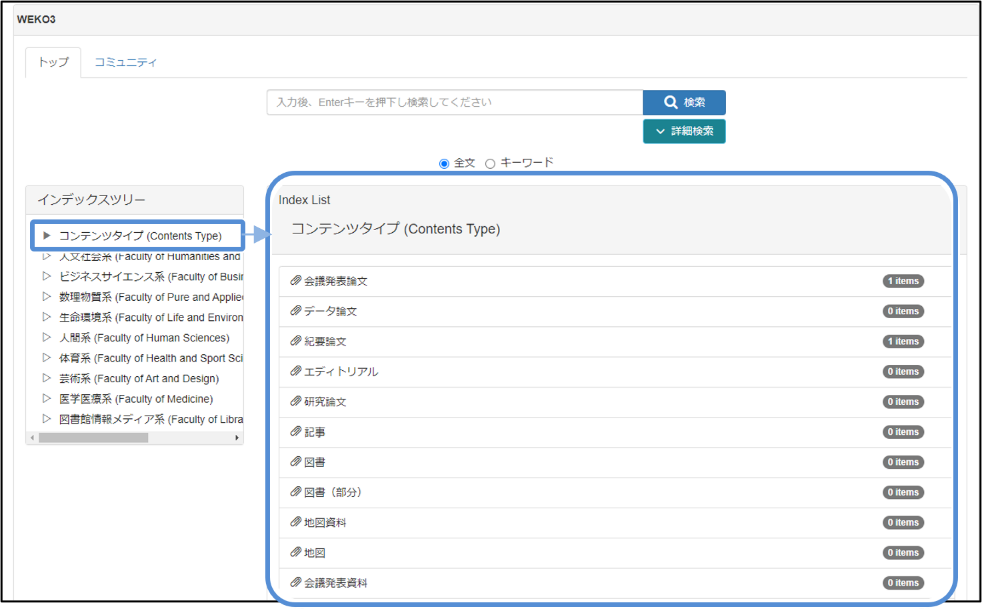This screenshot has height=609, width=982.
Task: Click the paperclip icon beside データ論文
Action: (x=295, y=311)
